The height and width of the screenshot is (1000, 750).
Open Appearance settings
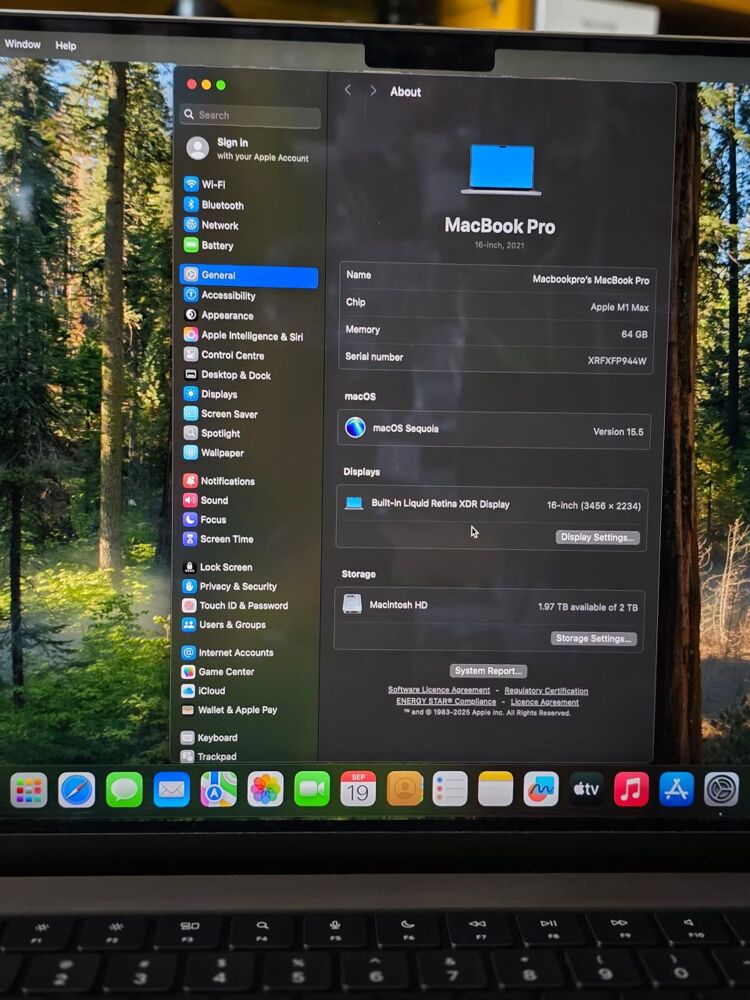pos(218,315)
